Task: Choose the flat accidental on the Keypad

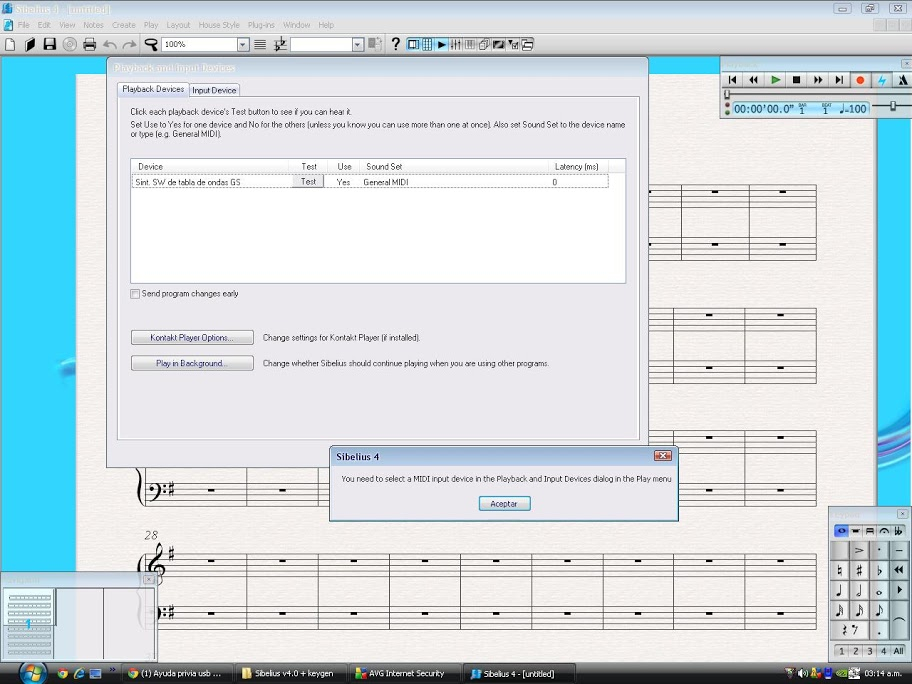Action: (879, 570)
